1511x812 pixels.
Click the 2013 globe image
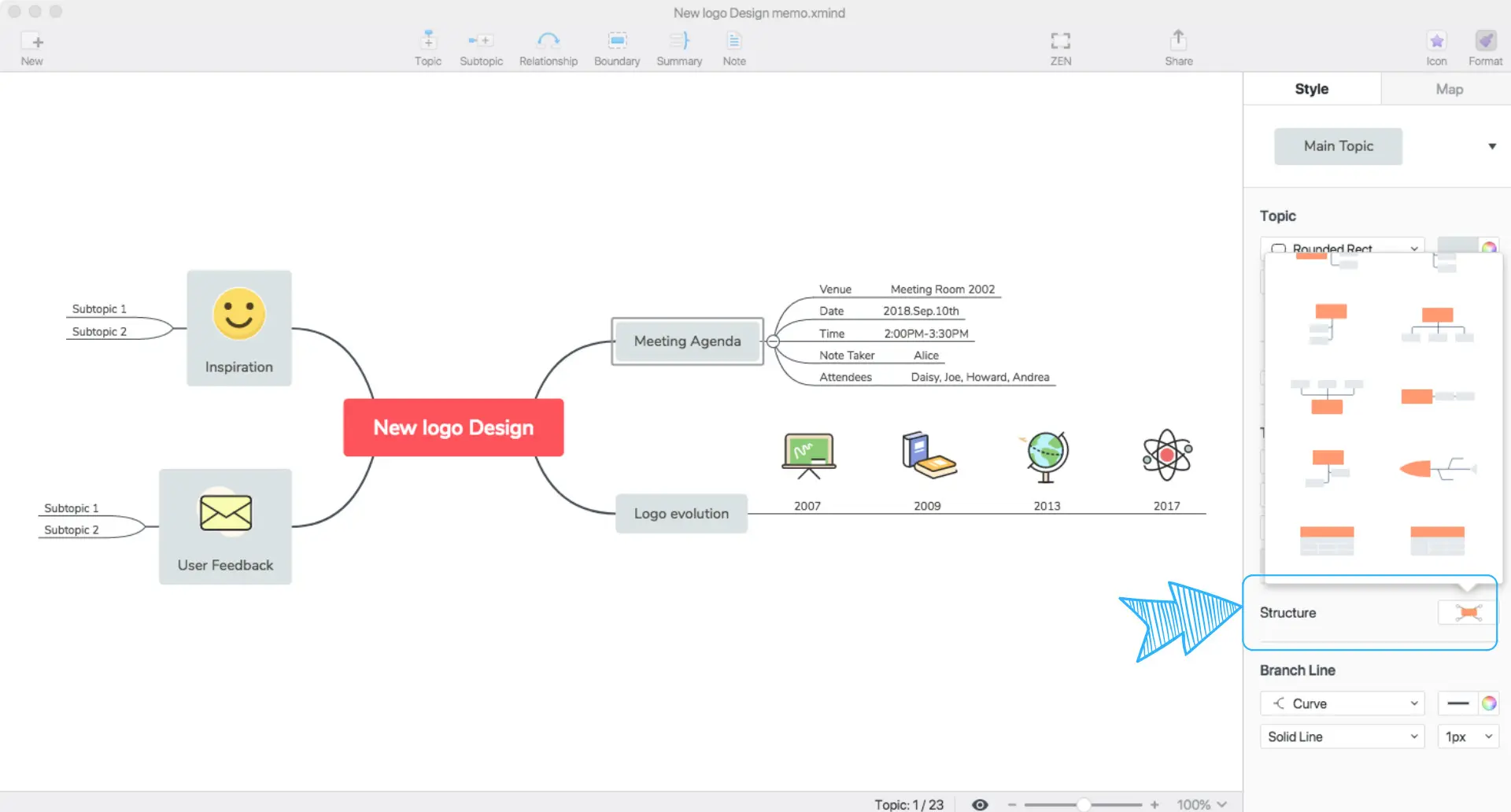click(1045, 456)
